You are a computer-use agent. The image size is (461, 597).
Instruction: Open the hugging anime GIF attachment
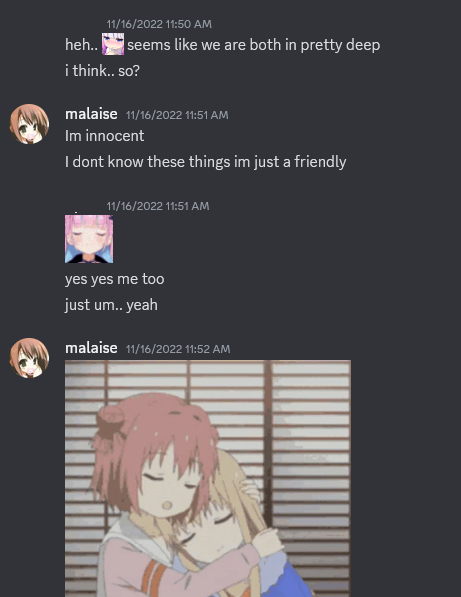point(208,478)
